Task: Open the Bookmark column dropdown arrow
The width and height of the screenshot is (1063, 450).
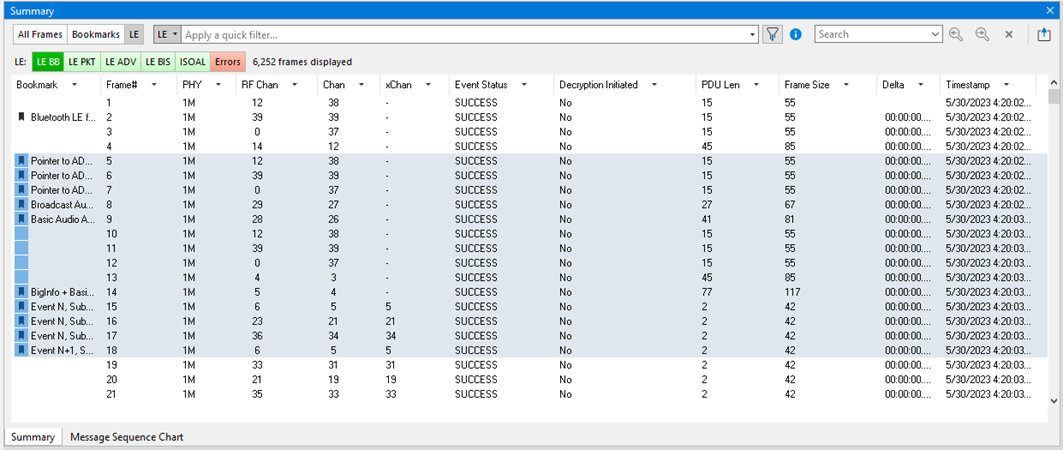Action: pyautogui.click(x=73, y=85)
